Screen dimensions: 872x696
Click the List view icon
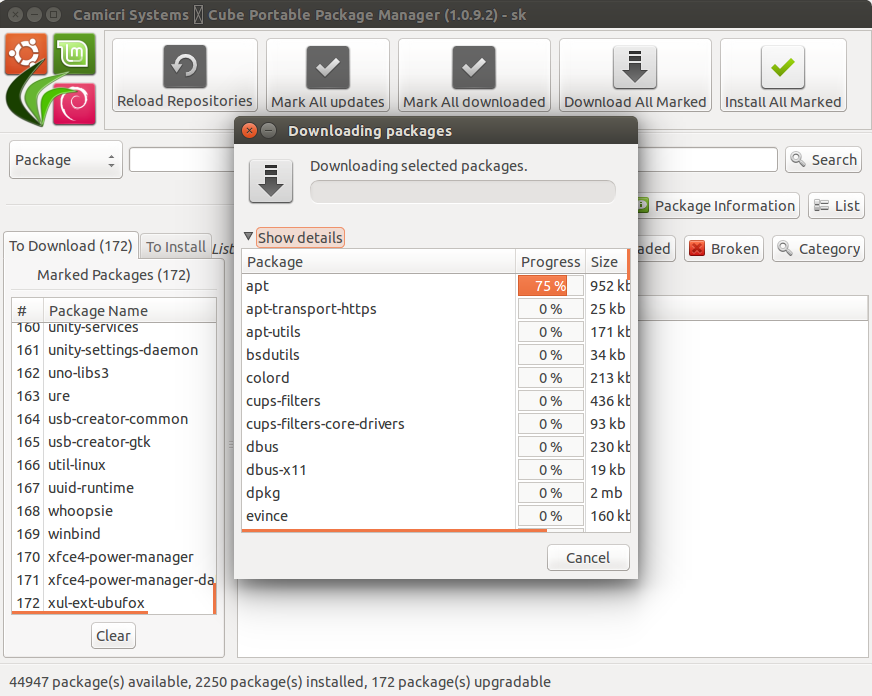821,206
